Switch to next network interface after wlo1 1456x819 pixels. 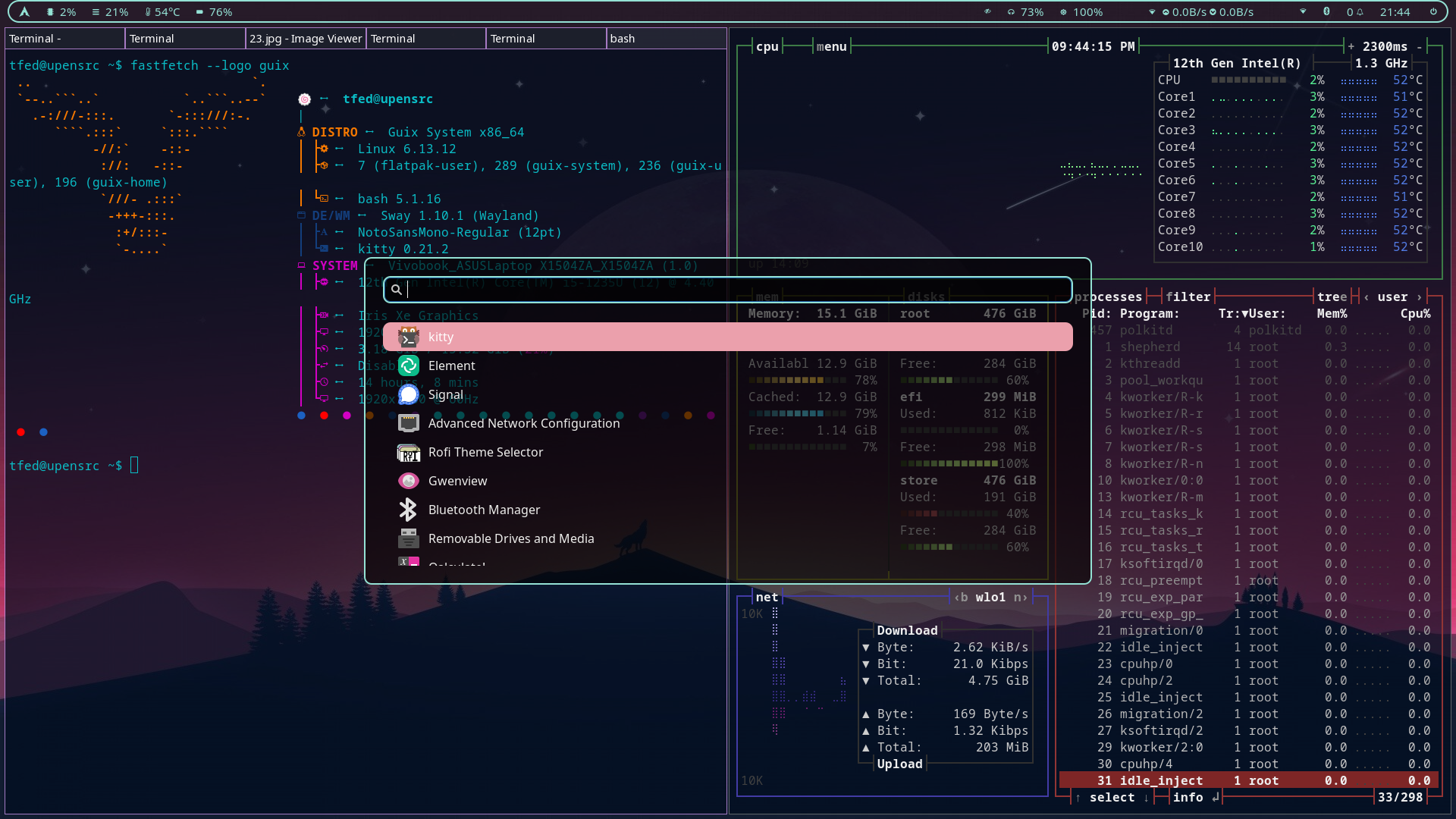(1021, 597)
